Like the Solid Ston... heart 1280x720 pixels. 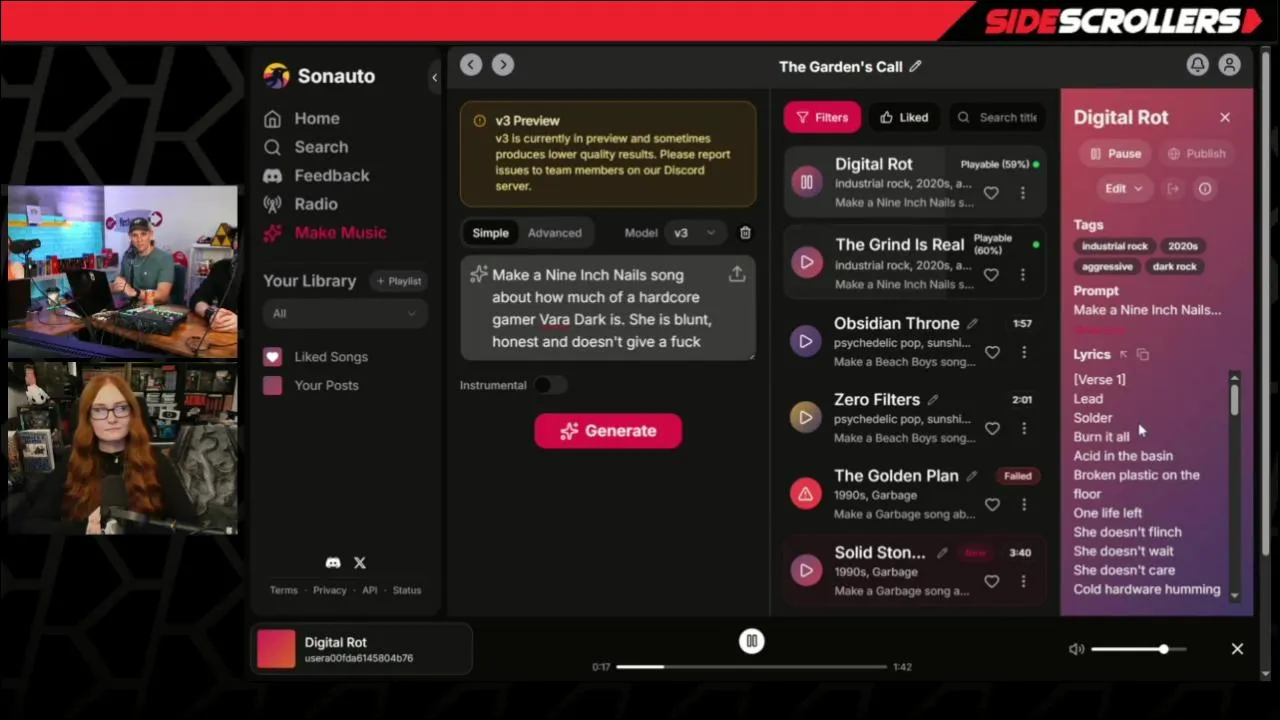[992, 581]
